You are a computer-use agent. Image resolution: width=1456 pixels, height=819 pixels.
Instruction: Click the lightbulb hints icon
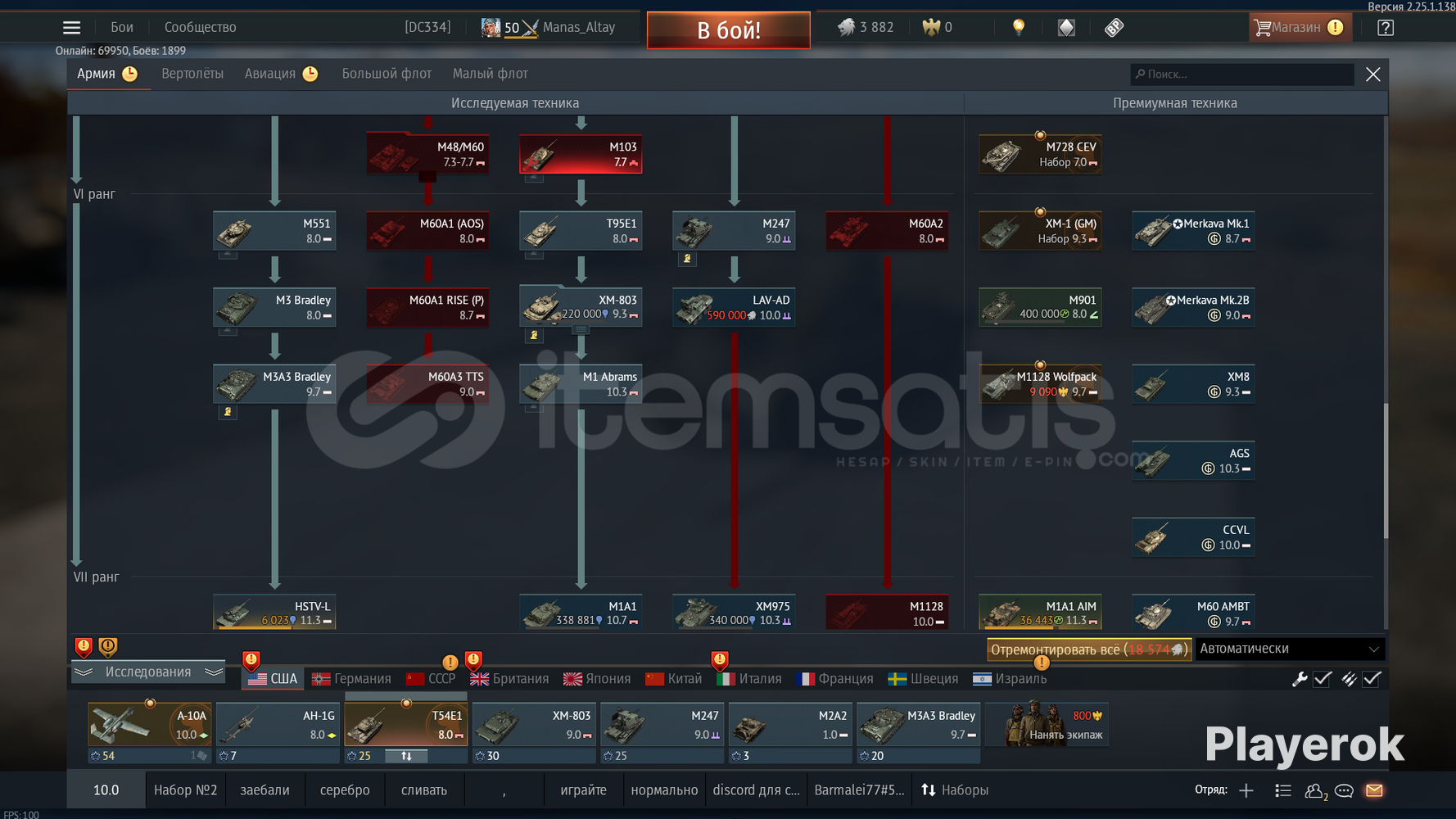click(x=1018, y=27)
